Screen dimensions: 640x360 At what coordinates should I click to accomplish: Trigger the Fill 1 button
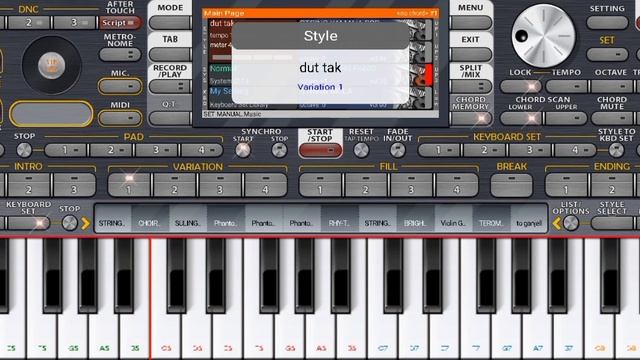point(320,185)
